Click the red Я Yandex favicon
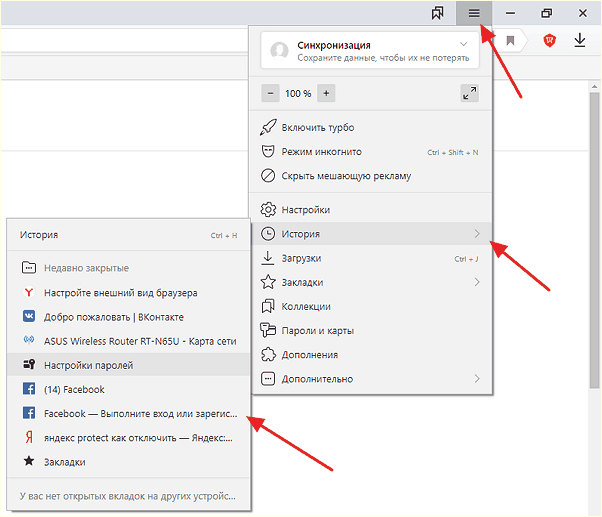 (x=29, y=437)
